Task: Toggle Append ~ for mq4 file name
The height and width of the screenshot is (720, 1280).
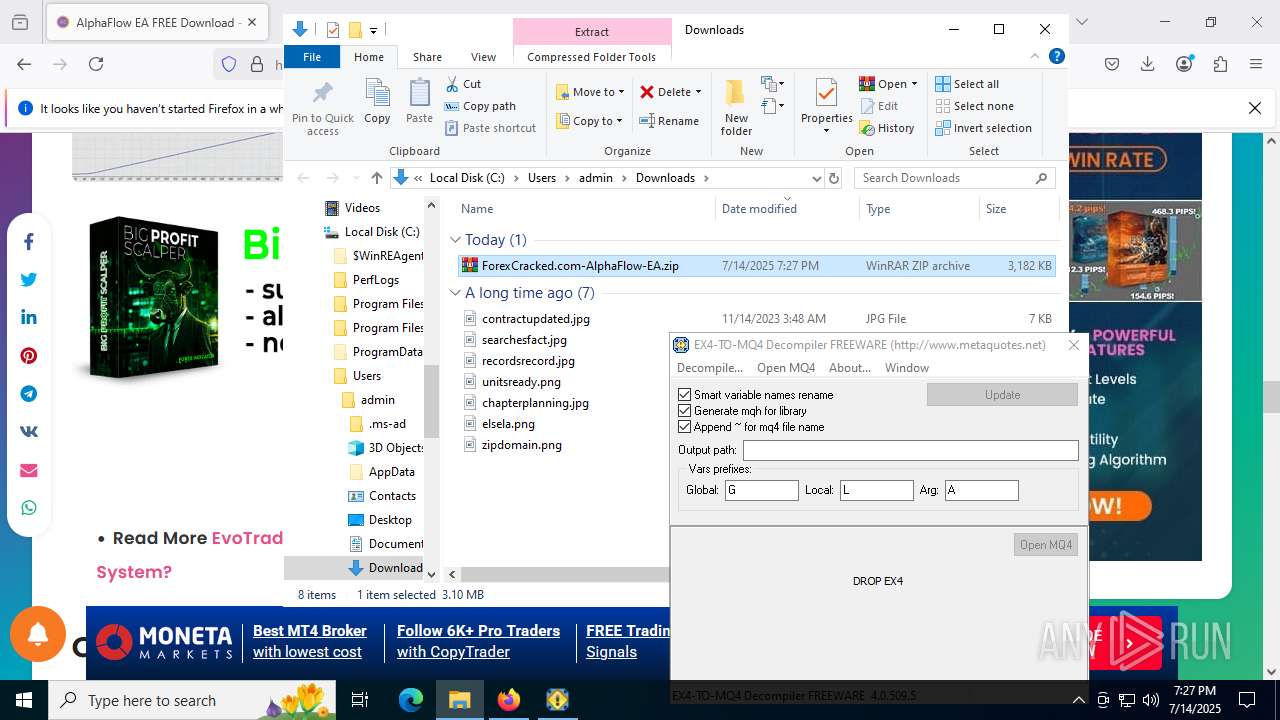Action: [684, 427]
